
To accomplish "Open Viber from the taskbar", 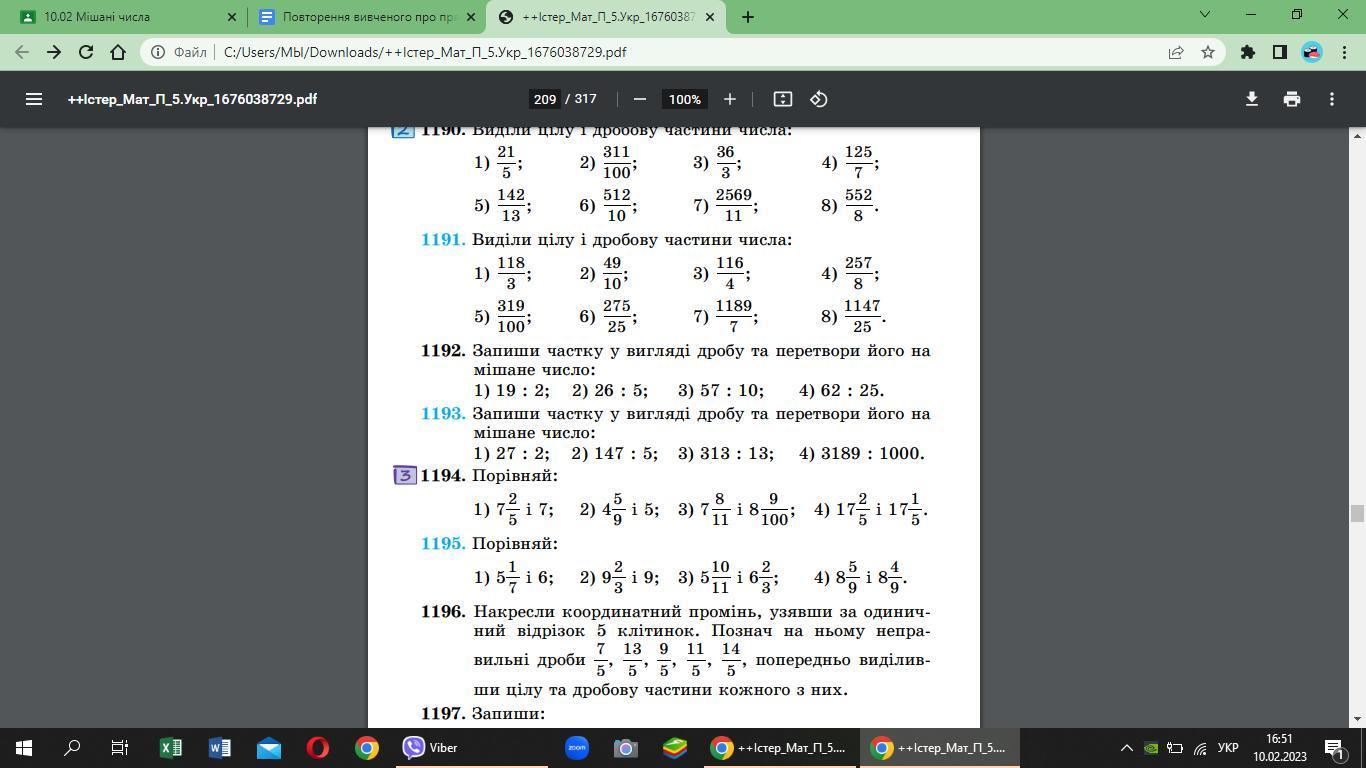I will click(x=430, y=747).
